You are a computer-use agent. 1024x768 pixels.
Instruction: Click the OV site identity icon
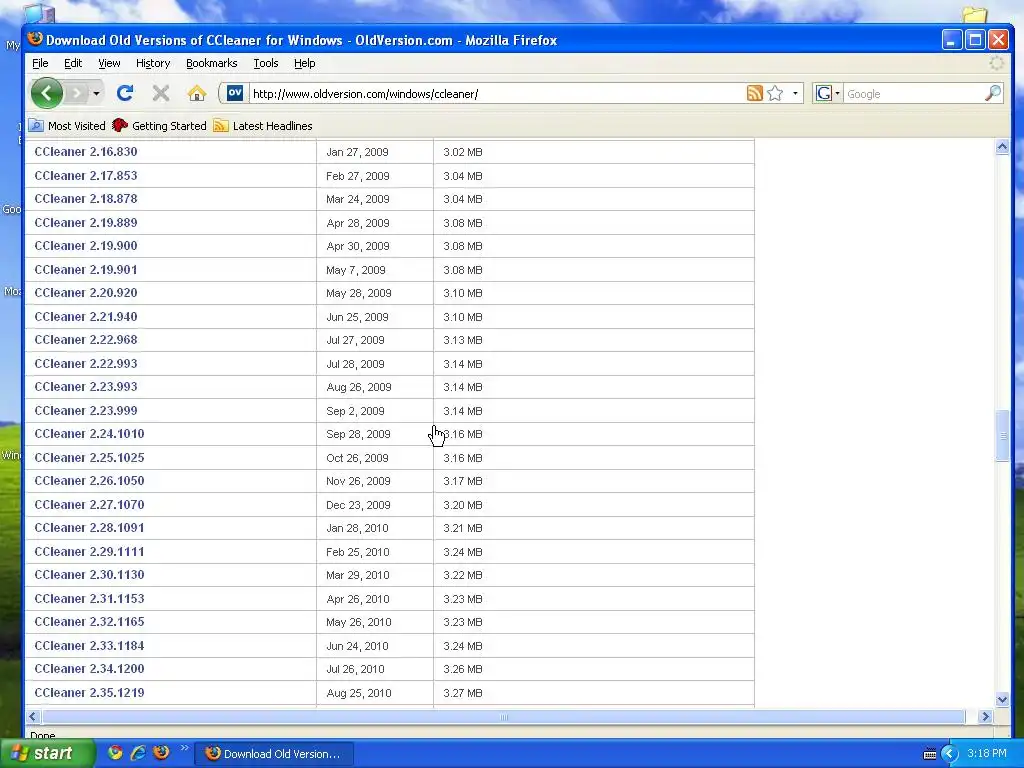click(235, 93)
